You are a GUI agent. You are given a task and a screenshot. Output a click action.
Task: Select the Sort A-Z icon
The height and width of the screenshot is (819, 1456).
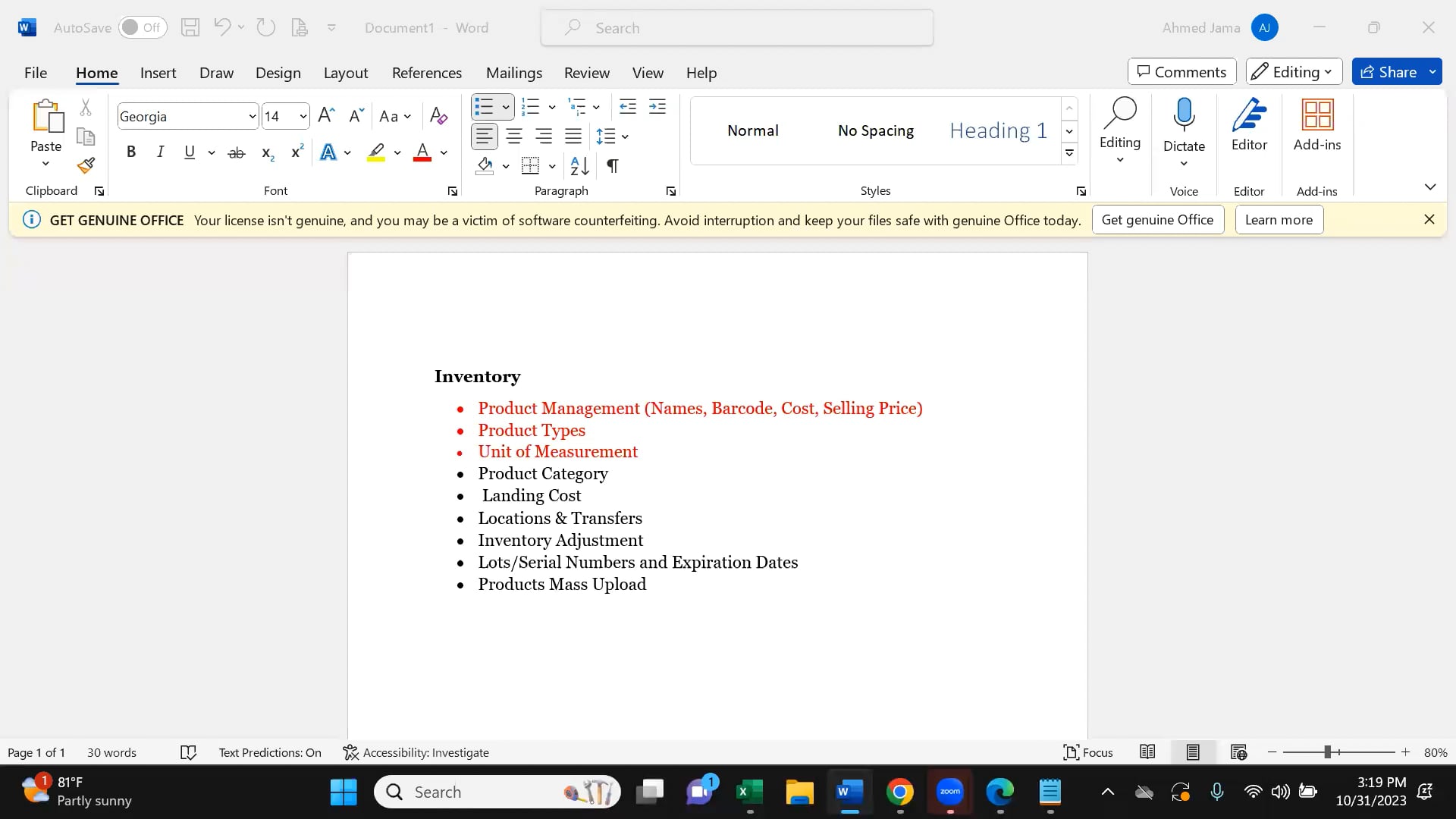tap(579, 165)
